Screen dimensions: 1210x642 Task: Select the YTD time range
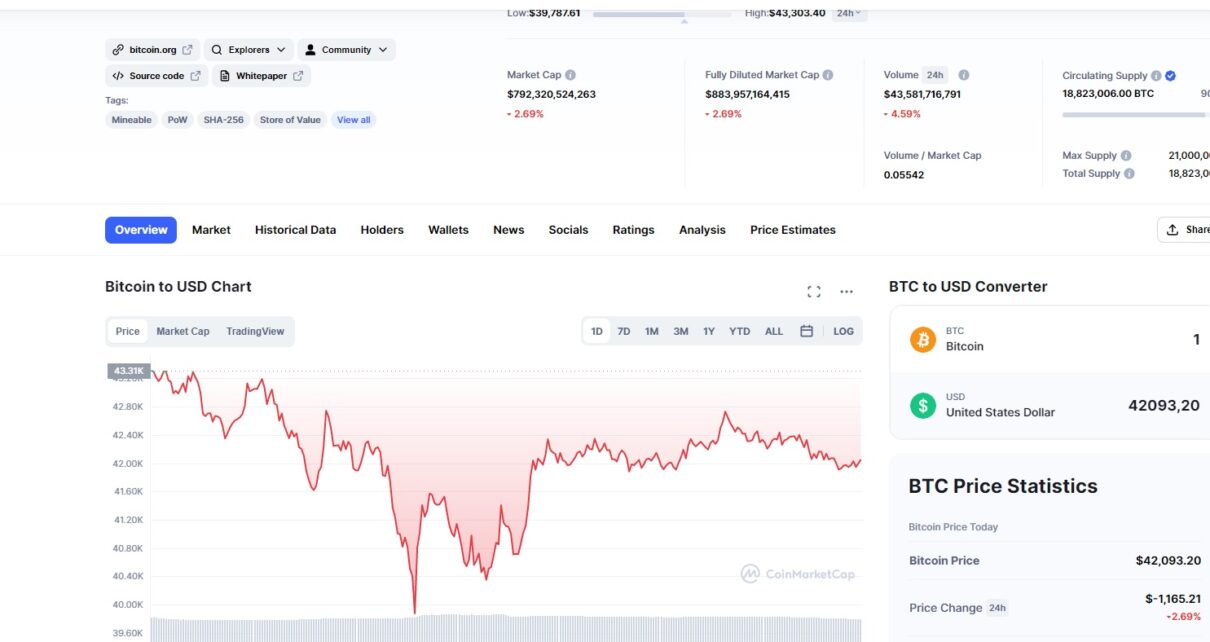pos(740,332)
